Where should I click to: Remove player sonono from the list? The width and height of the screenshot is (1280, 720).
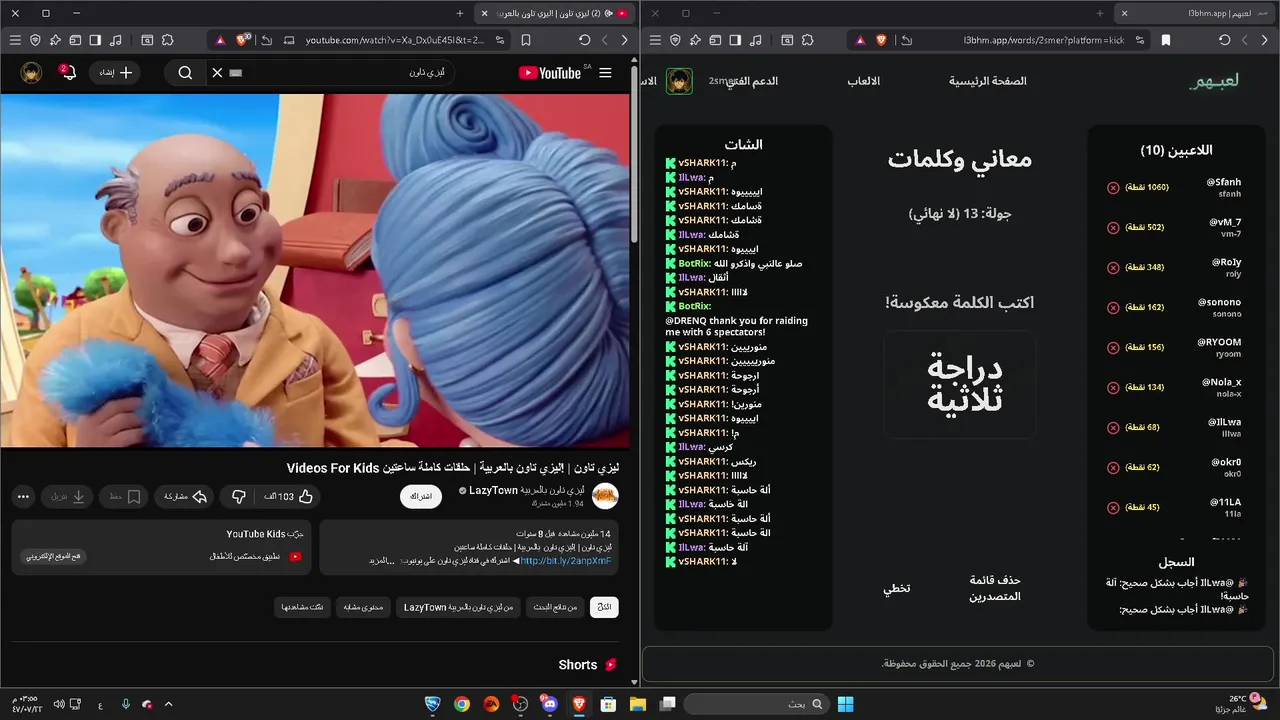1113,308
